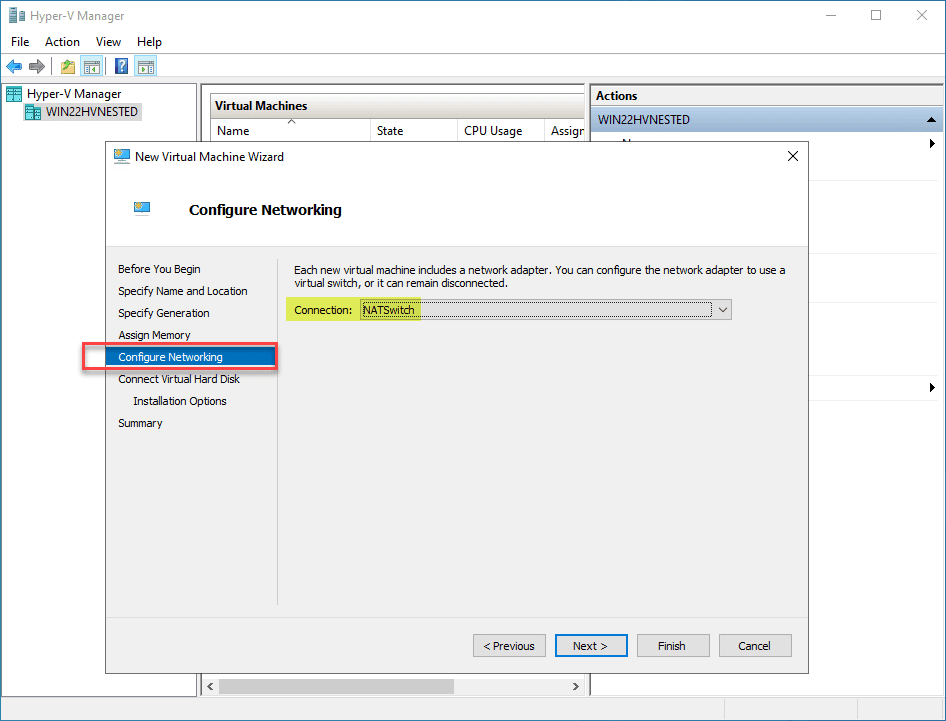Close the New Virtual Machine Wizard dialog
Image resolution: width=946 pixels, height=721 pixels.
click(793, 156)
